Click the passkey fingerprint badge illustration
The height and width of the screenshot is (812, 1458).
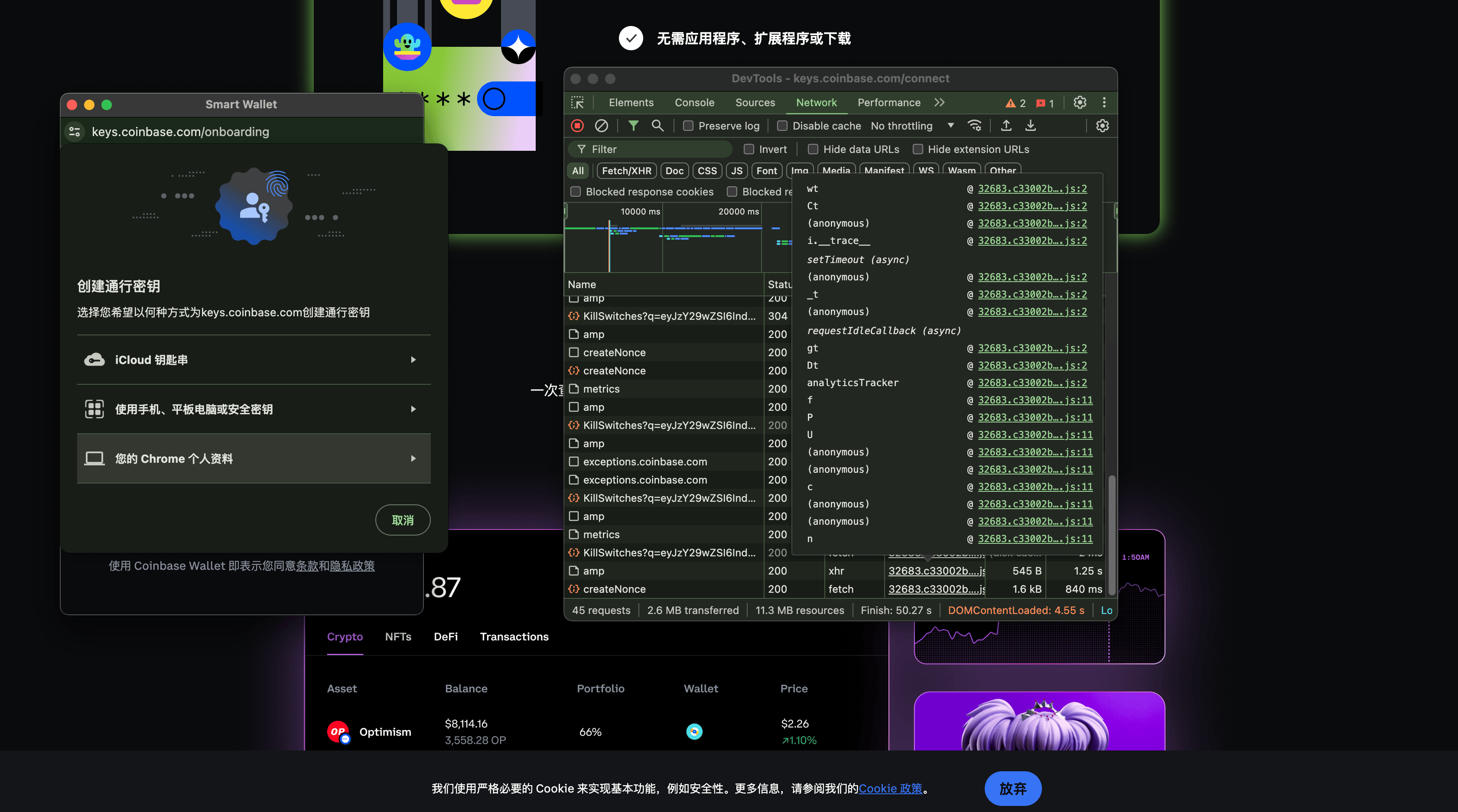point(254,205)
